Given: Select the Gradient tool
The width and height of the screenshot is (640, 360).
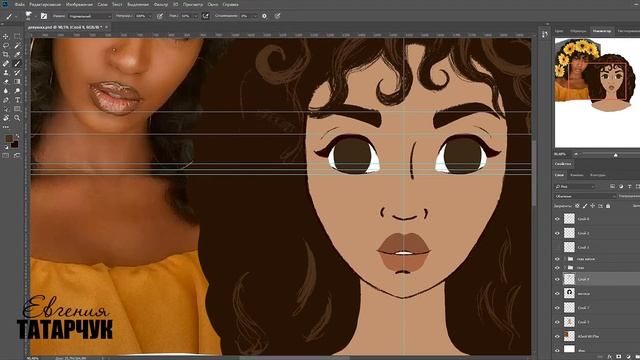Looking at the screenshot, I should [17, 82].
